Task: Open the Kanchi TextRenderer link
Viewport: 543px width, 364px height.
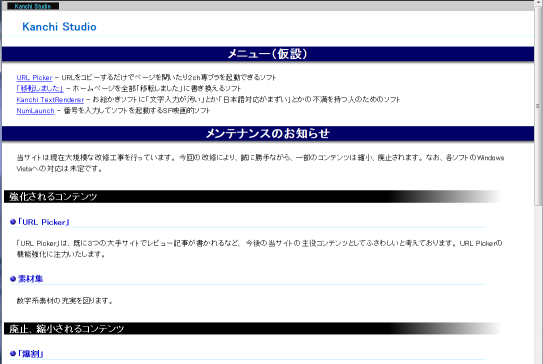Action: (50, 100)
